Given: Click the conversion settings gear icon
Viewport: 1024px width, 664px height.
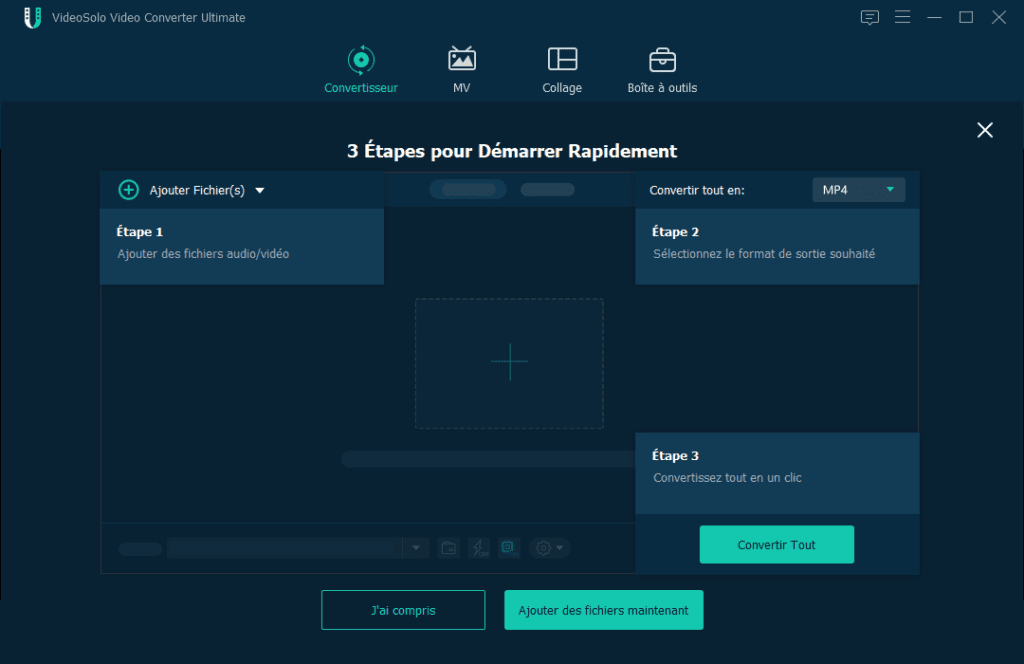Looking at the screenshot, I should pyautogui.click(x=543, y=547).
